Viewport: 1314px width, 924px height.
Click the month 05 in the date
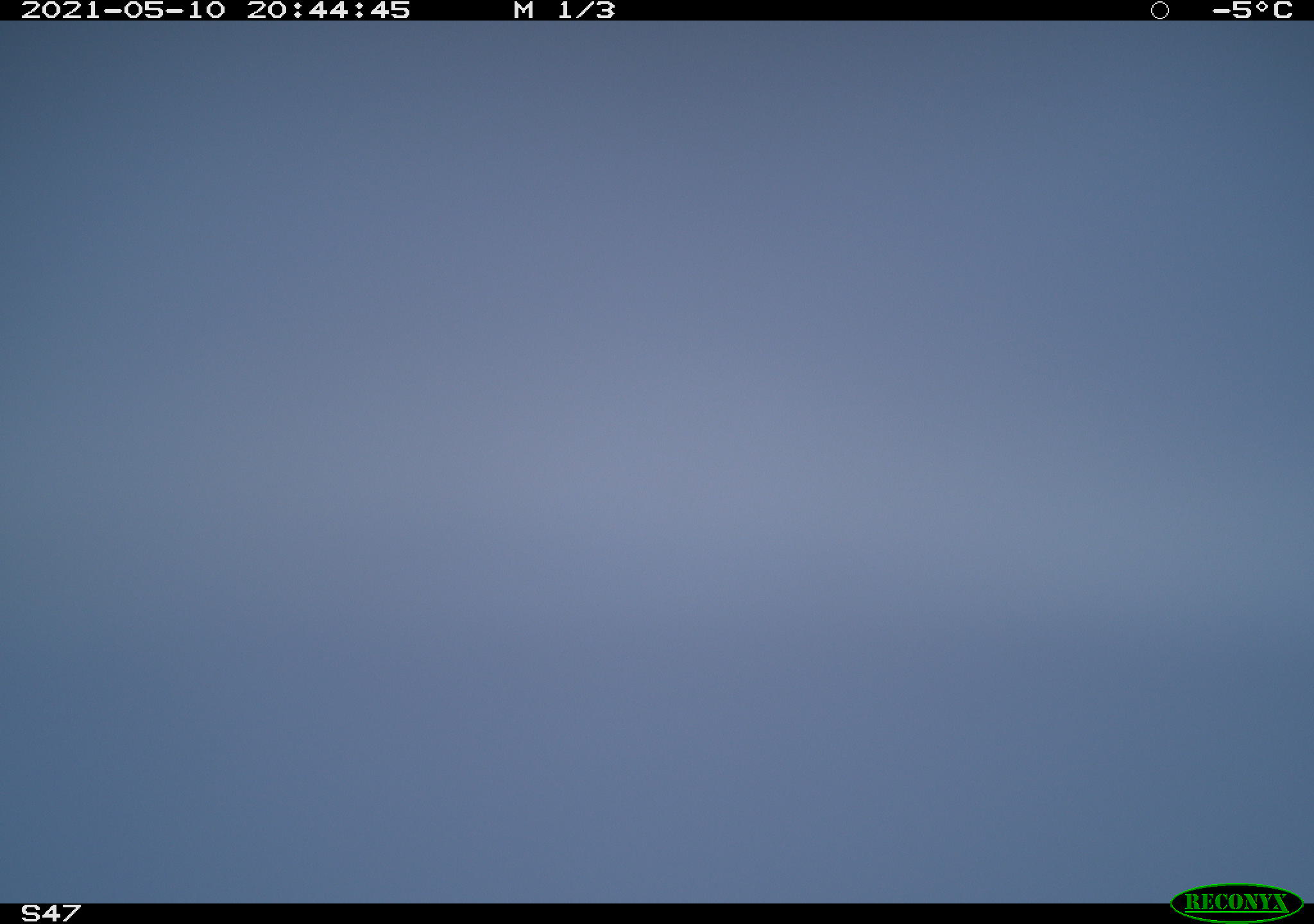pos(144,10)
